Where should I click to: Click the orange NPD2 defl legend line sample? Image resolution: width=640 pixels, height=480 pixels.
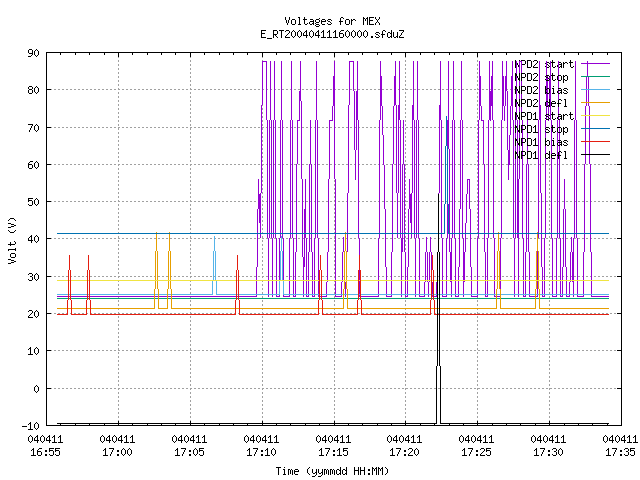(595, 103)
